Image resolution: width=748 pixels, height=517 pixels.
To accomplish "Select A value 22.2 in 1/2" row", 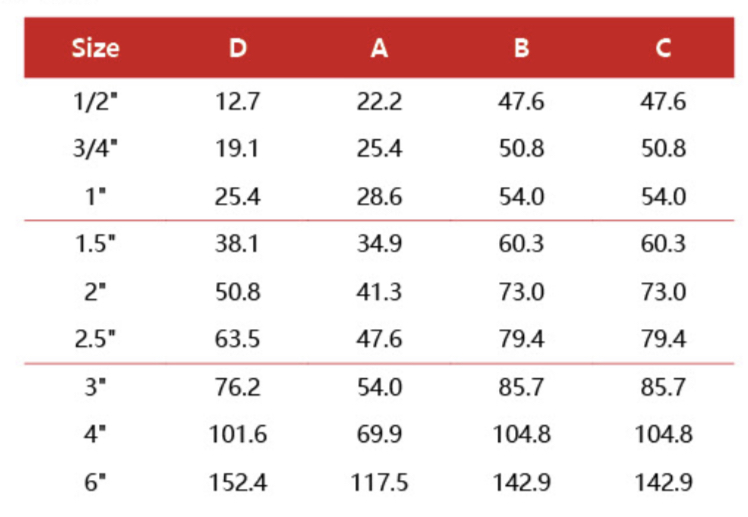I will pos(379,102).
